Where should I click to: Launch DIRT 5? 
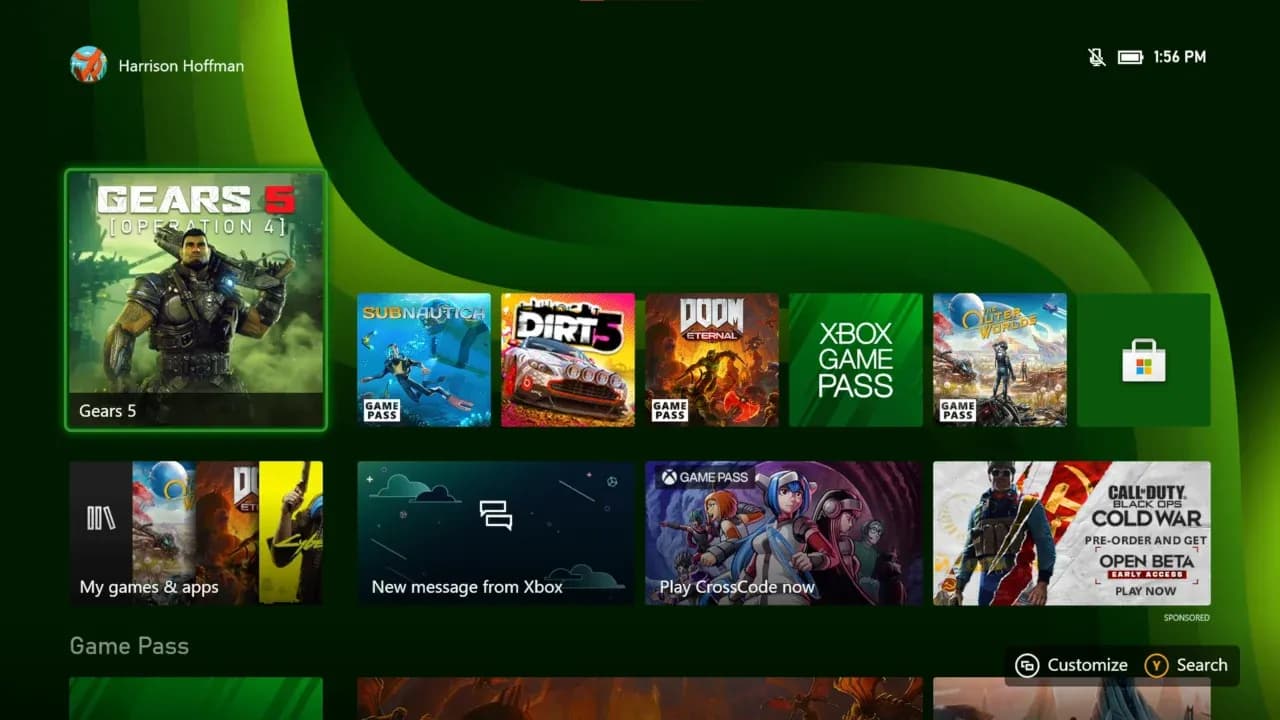tap(568, 359)
